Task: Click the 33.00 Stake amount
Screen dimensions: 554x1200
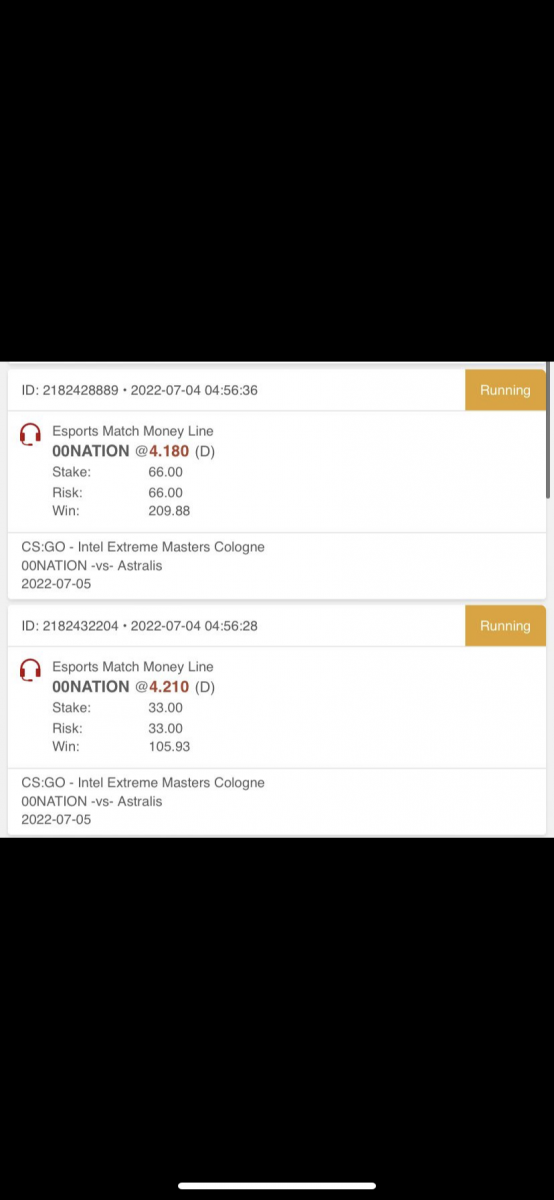Action: (166, 708)
